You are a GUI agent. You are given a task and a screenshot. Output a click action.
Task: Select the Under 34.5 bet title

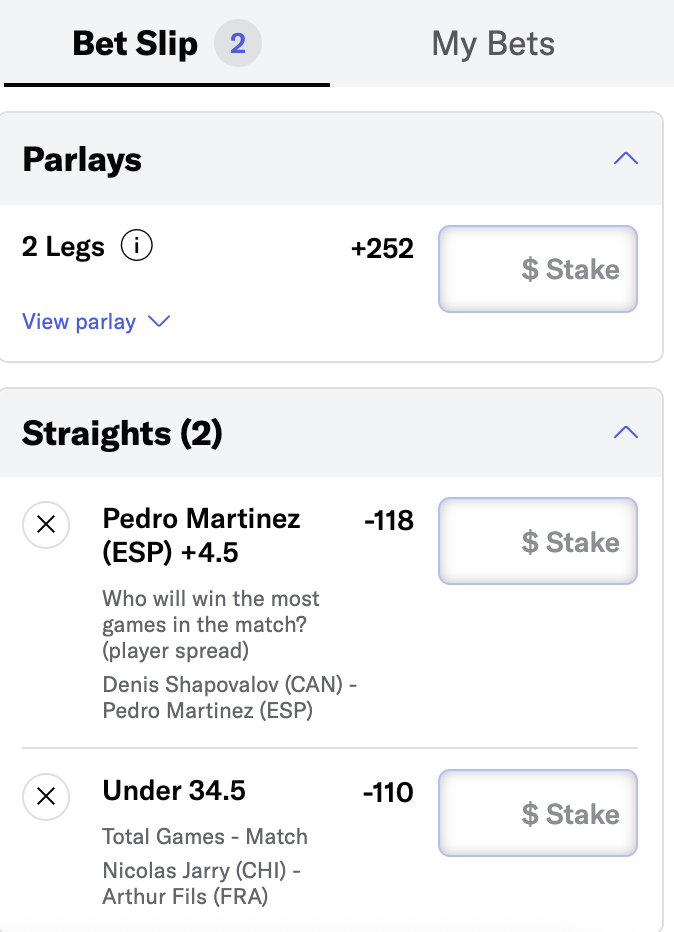tap(174, 791)
